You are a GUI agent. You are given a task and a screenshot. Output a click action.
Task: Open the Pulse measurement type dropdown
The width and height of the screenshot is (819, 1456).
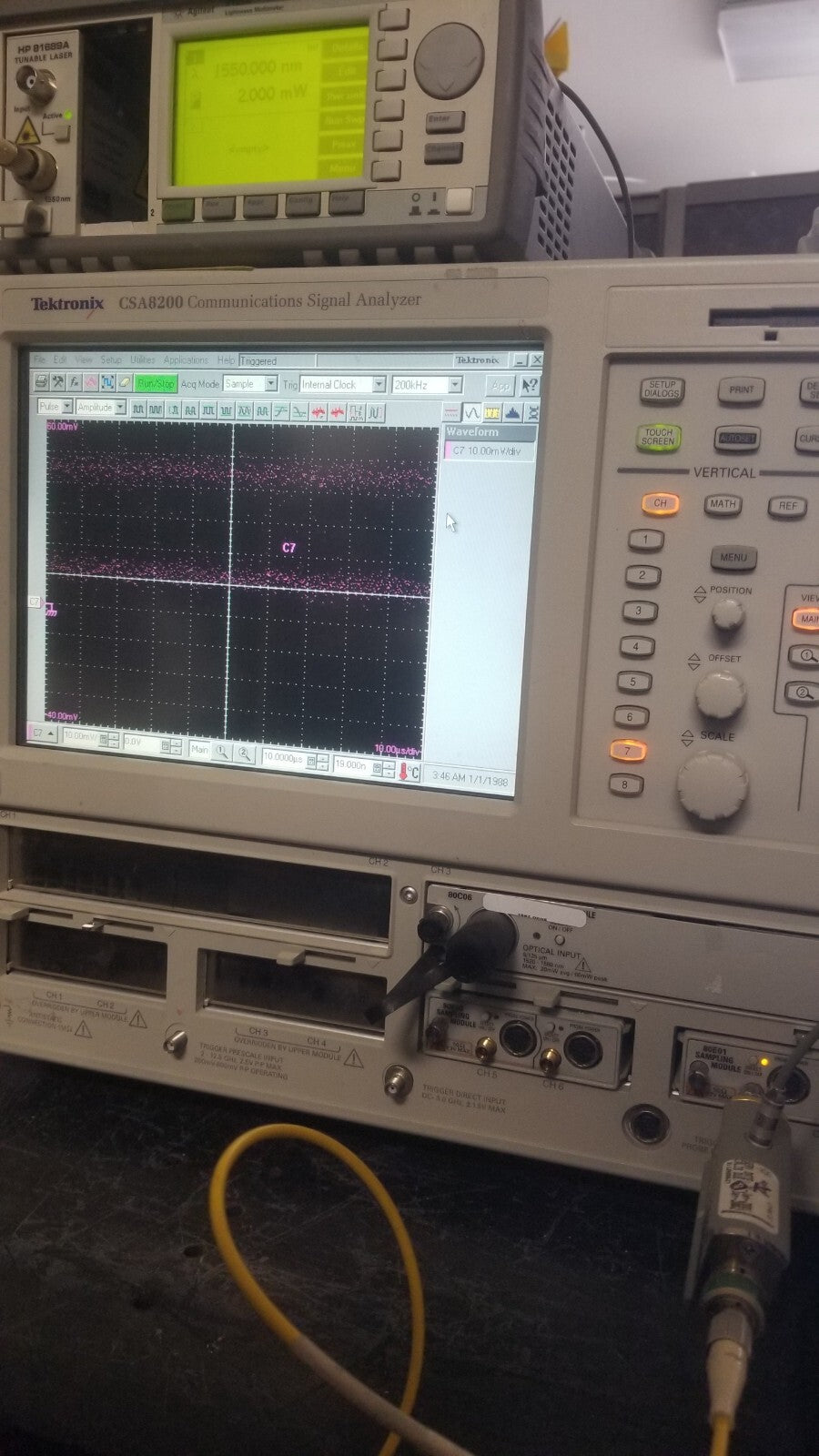[x=55, y=406]
